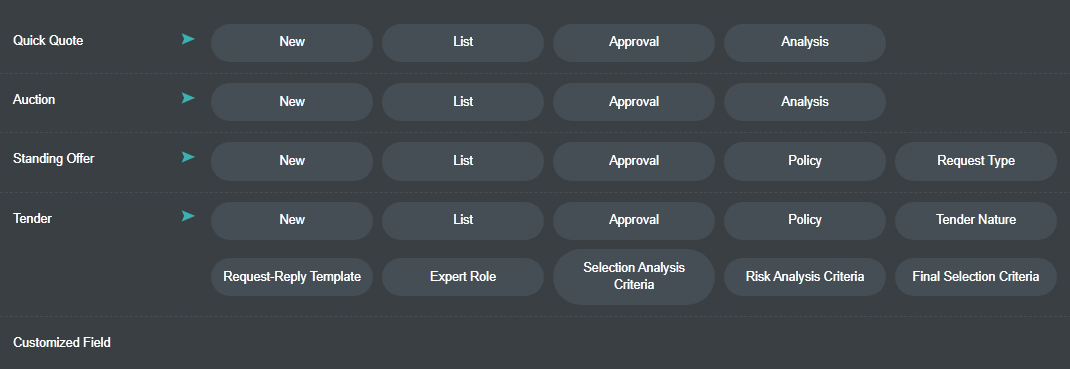The width and height of the screenshot is (1070, 369).
Task: Open Analysis in the Auction row
Action: pos(805,102)
